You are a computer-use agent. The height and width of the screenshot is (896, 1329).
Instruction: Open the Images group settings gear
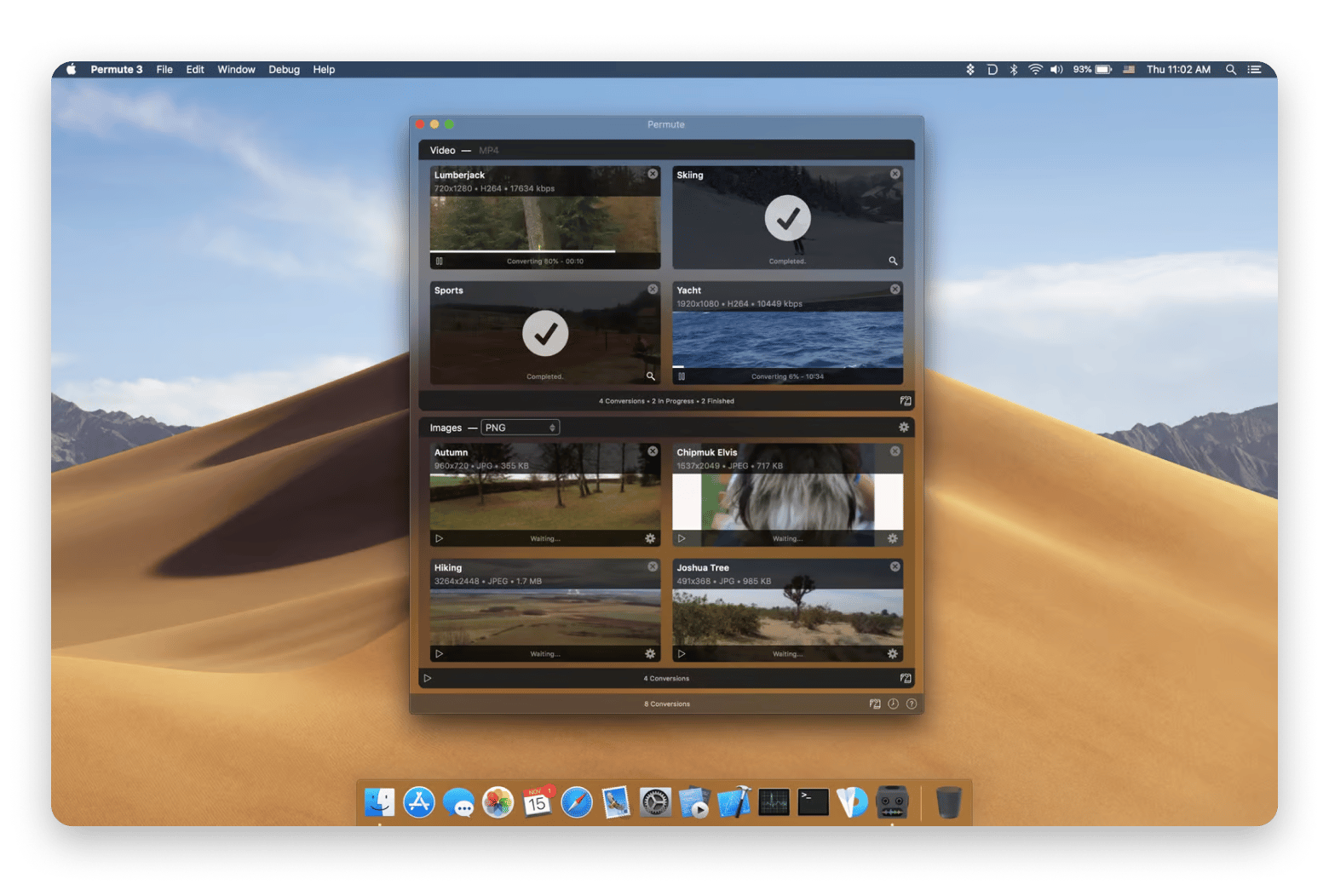(904, 428)
